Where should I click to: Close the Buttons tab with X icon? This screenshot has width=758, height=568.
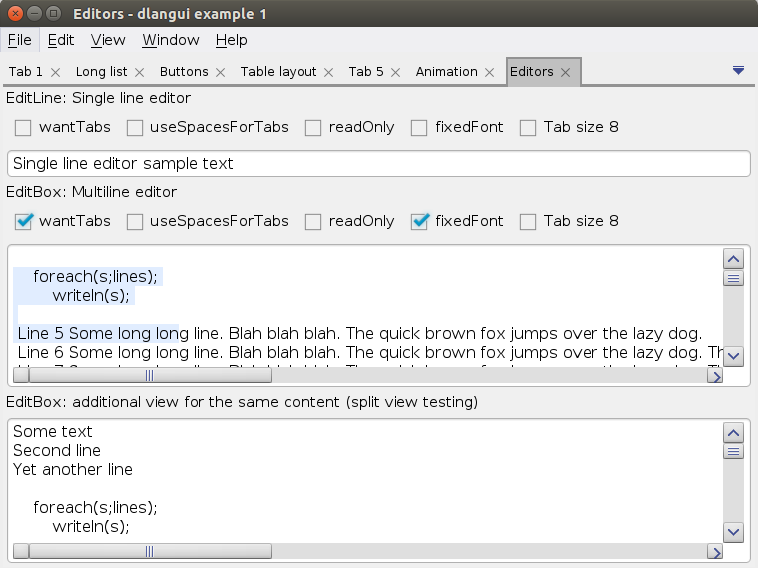pyautogui.click(x=221, y=72)
